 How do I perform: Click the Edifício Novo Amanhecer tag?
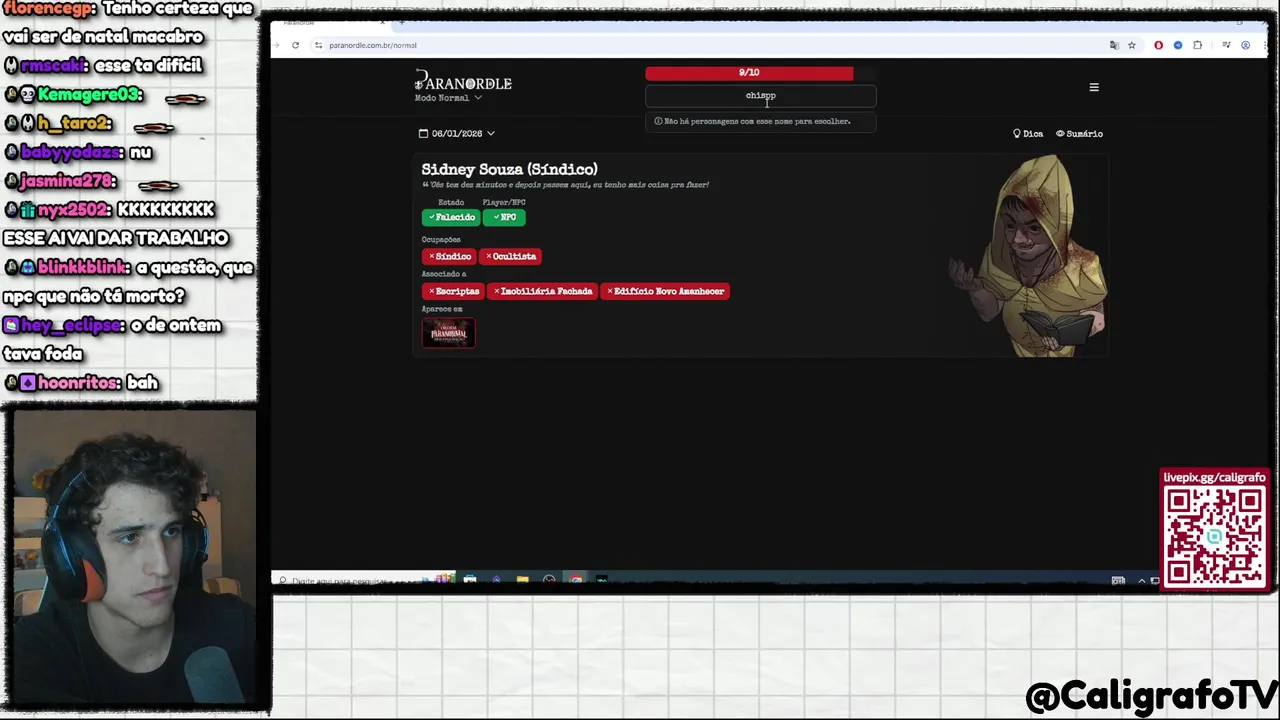[x=666, y=291]
